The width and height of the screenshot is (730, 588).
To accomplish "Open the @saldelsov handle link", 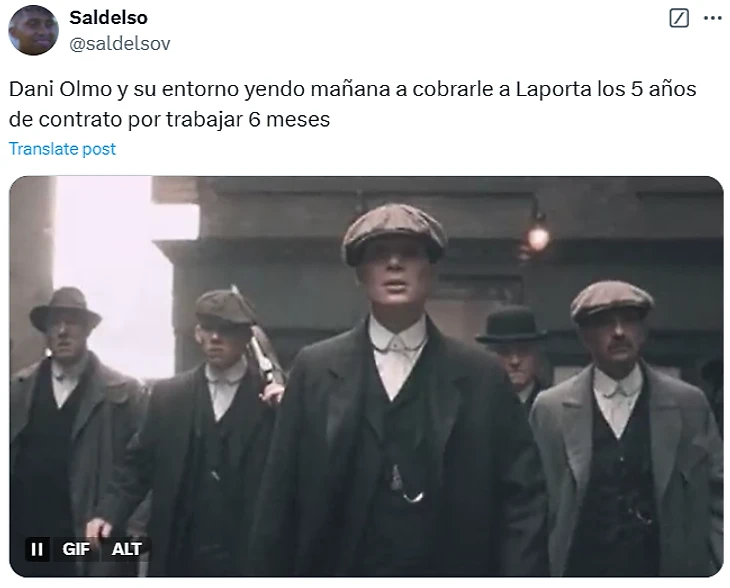I will (120, 44).
